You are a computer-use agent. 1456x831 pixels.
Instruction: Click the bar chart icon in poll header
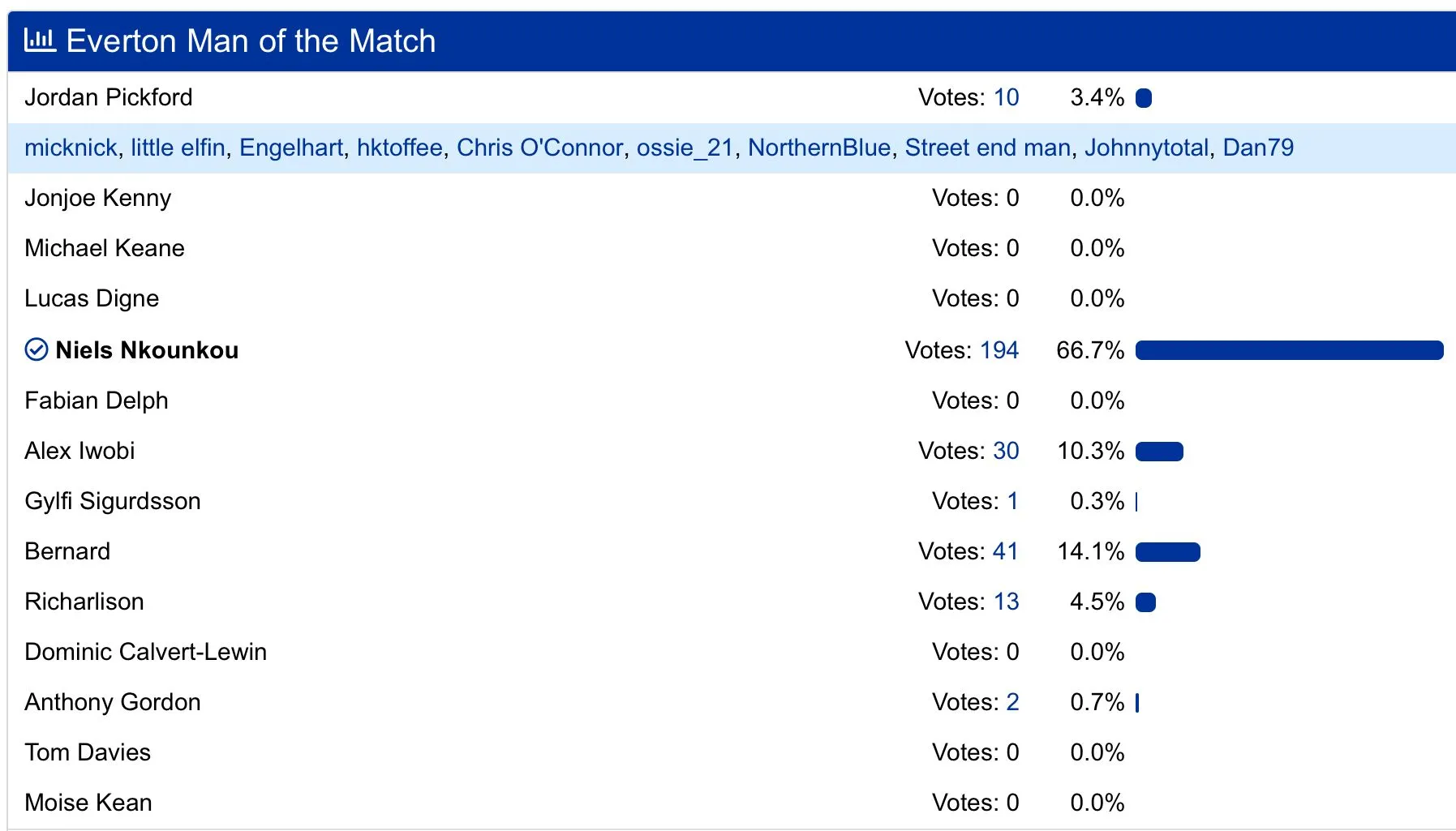[40, 40]
